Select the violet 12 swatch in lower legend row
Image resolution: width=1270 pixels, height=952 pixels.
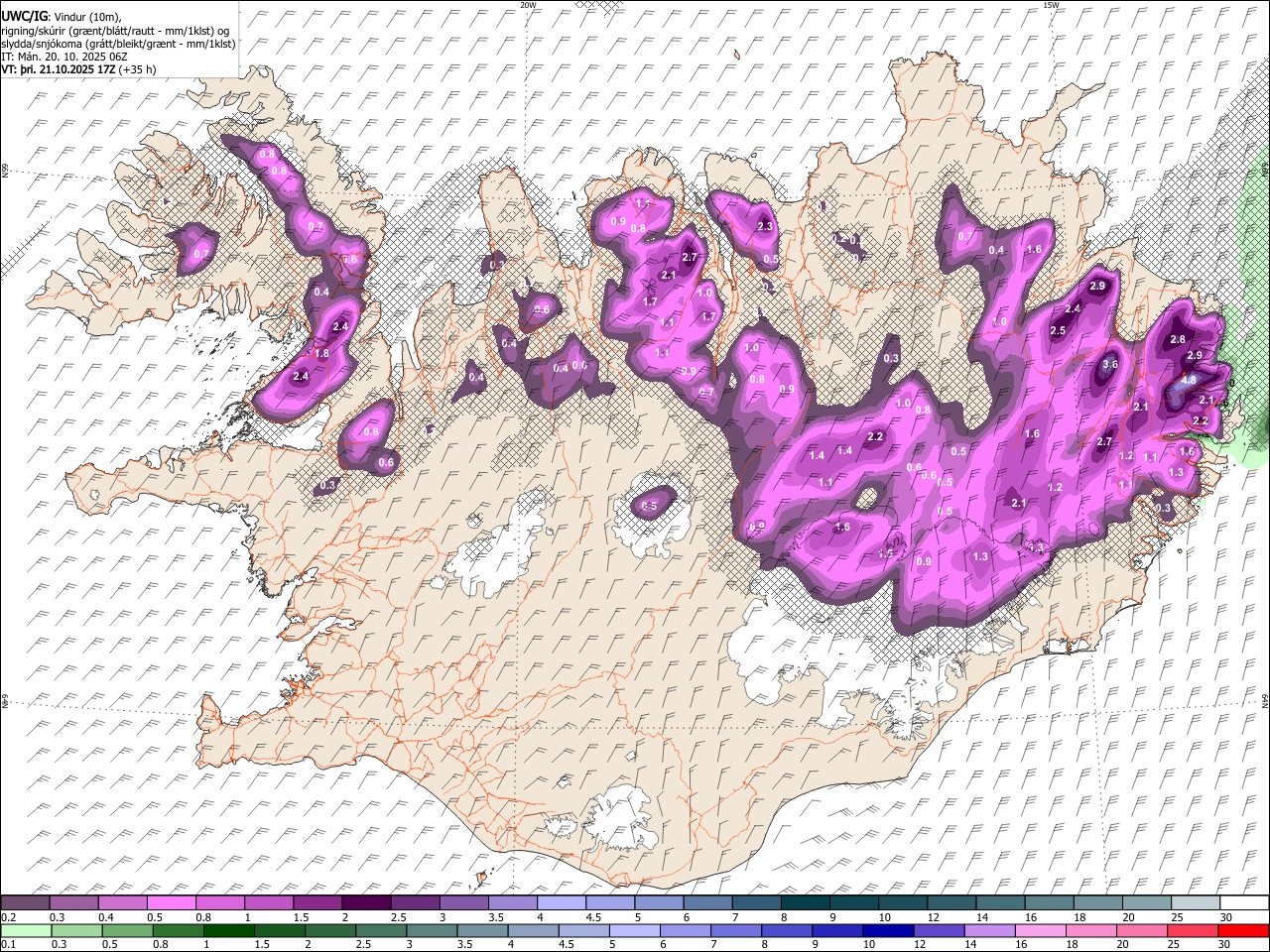(x=938, y=930)
